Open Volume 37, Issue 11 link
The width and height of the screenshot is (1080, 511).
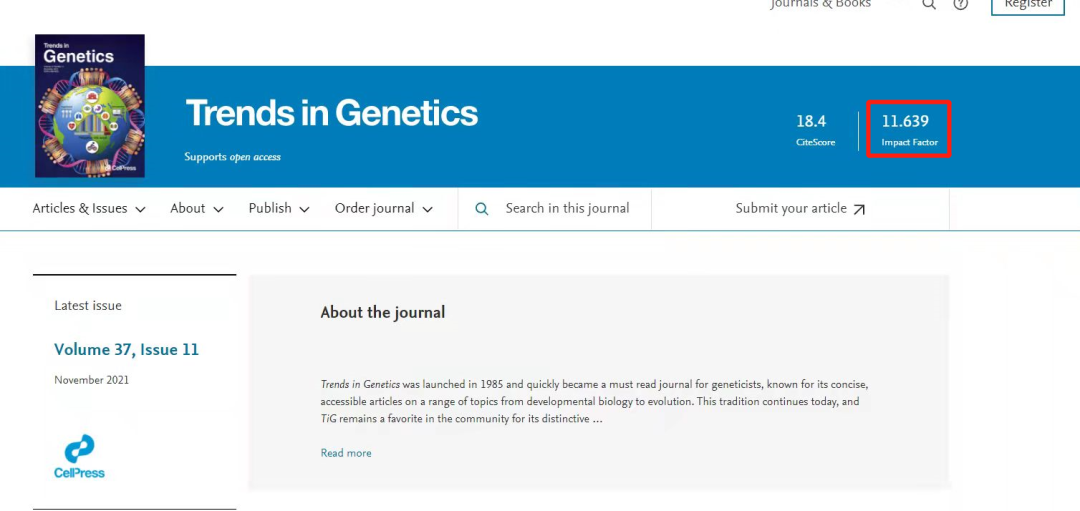[x=126, y=350]
